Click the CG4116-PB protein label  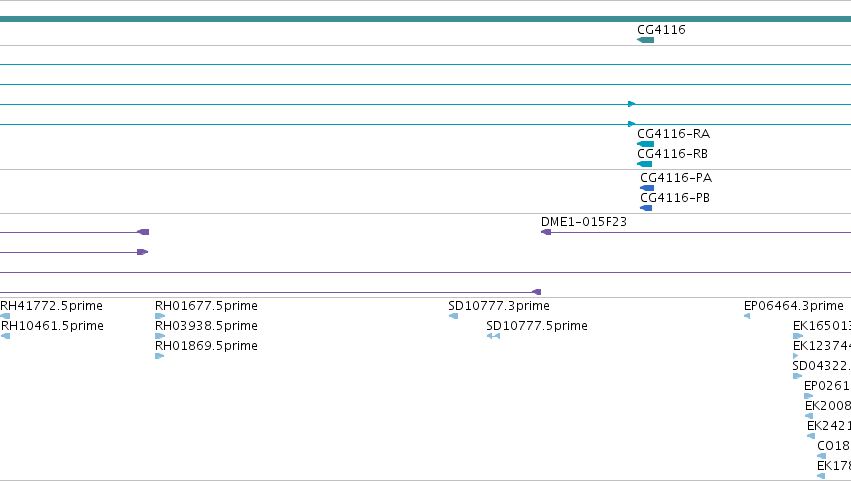click(675, 198)
